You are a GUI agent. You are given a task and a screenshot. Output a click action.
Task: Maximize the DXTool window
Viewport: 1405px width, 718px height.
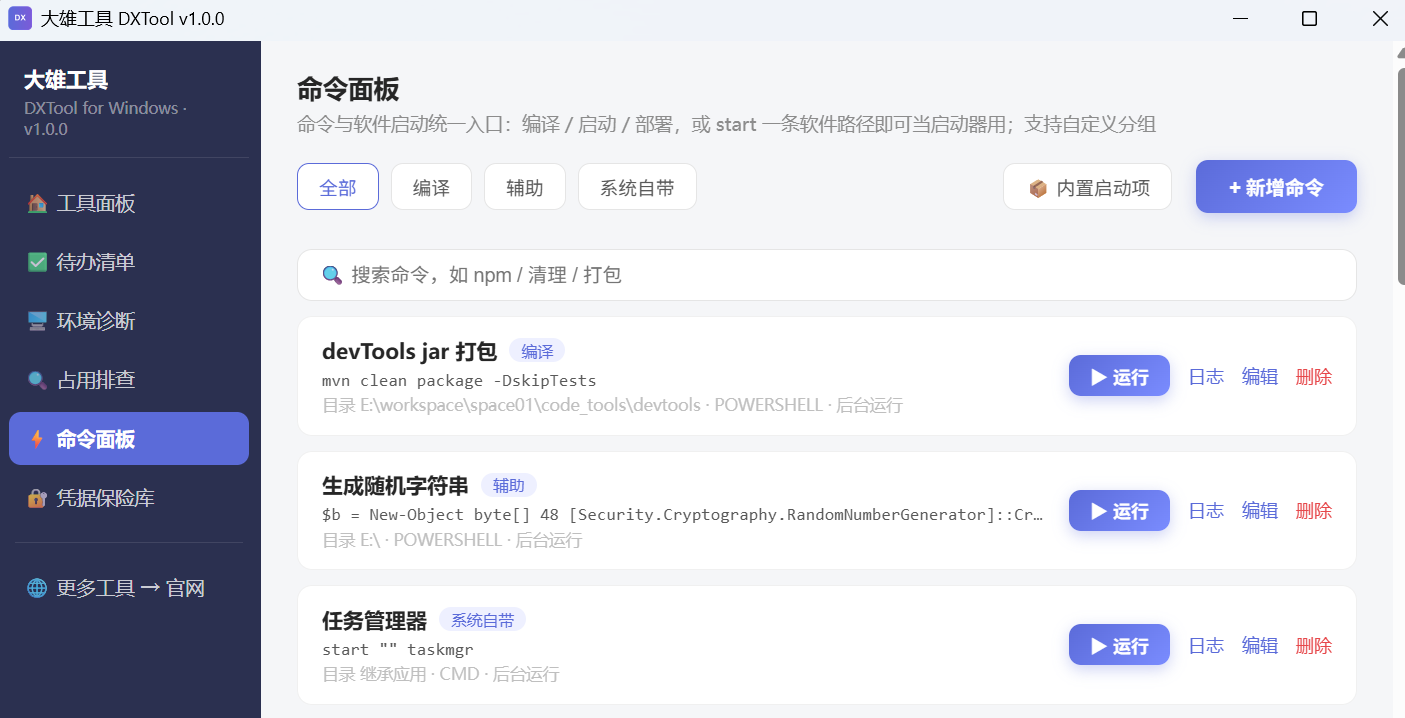(1309, 19)
